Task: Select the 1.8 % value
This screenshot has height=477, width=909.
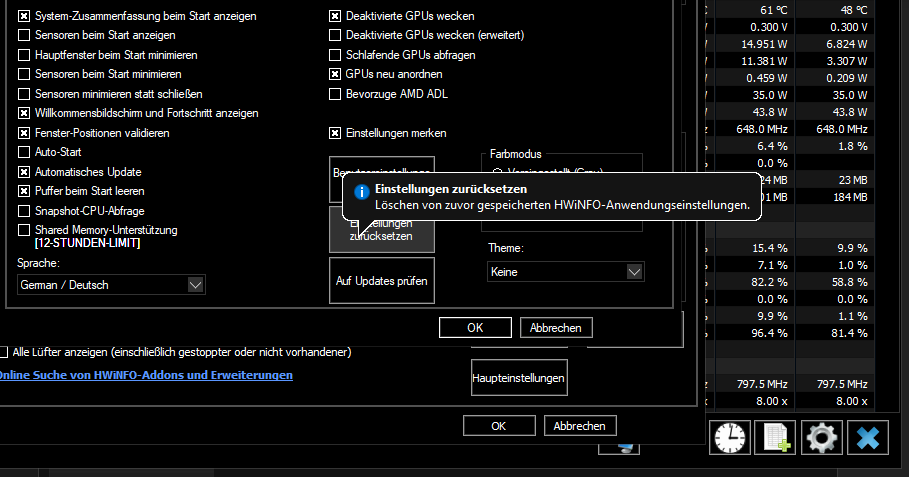Action: click(x=852, y=146)
